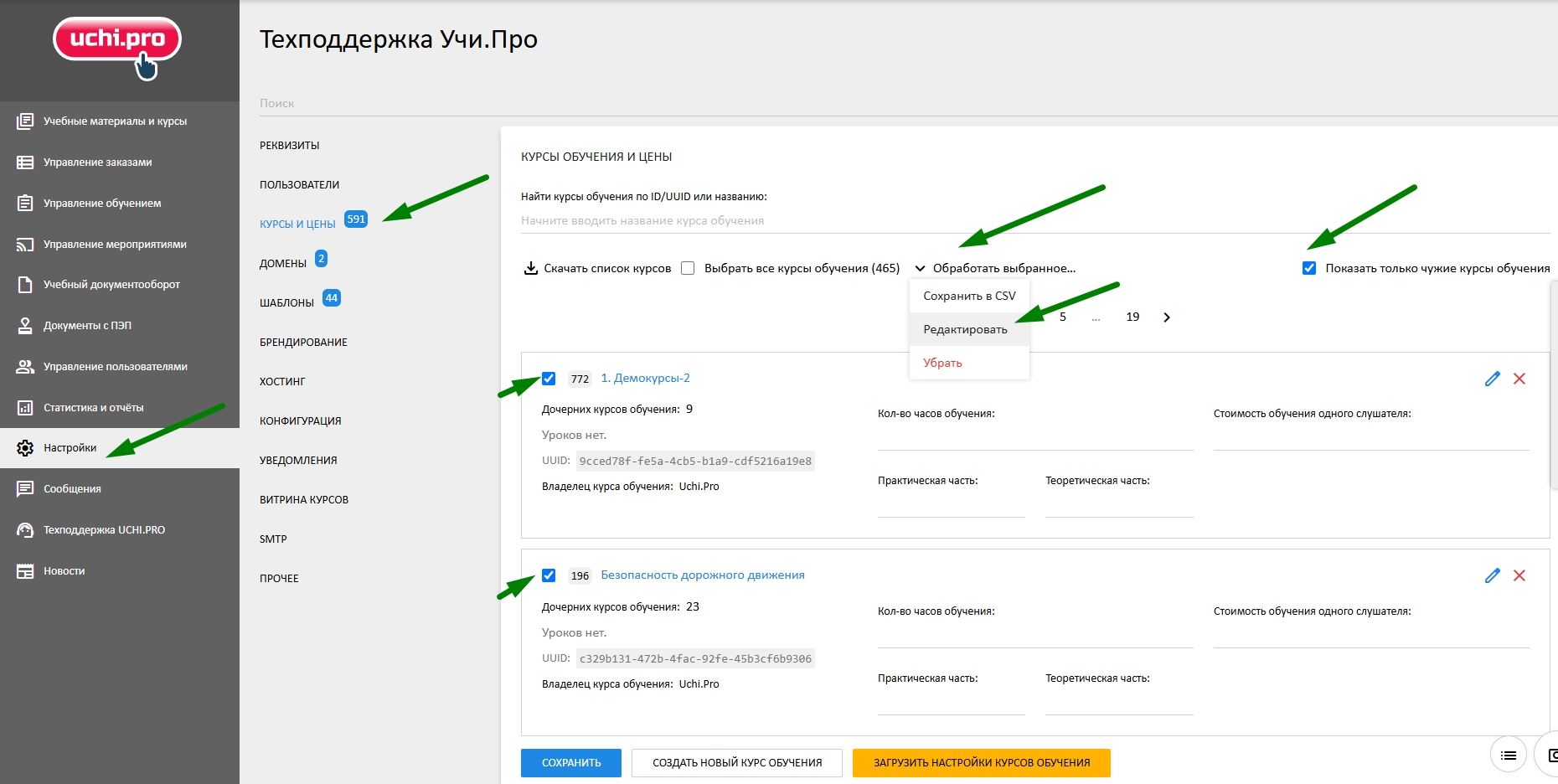Open Техподдержка UCHI.PRO headset icon
The image size is (1558, 784).
25,530
